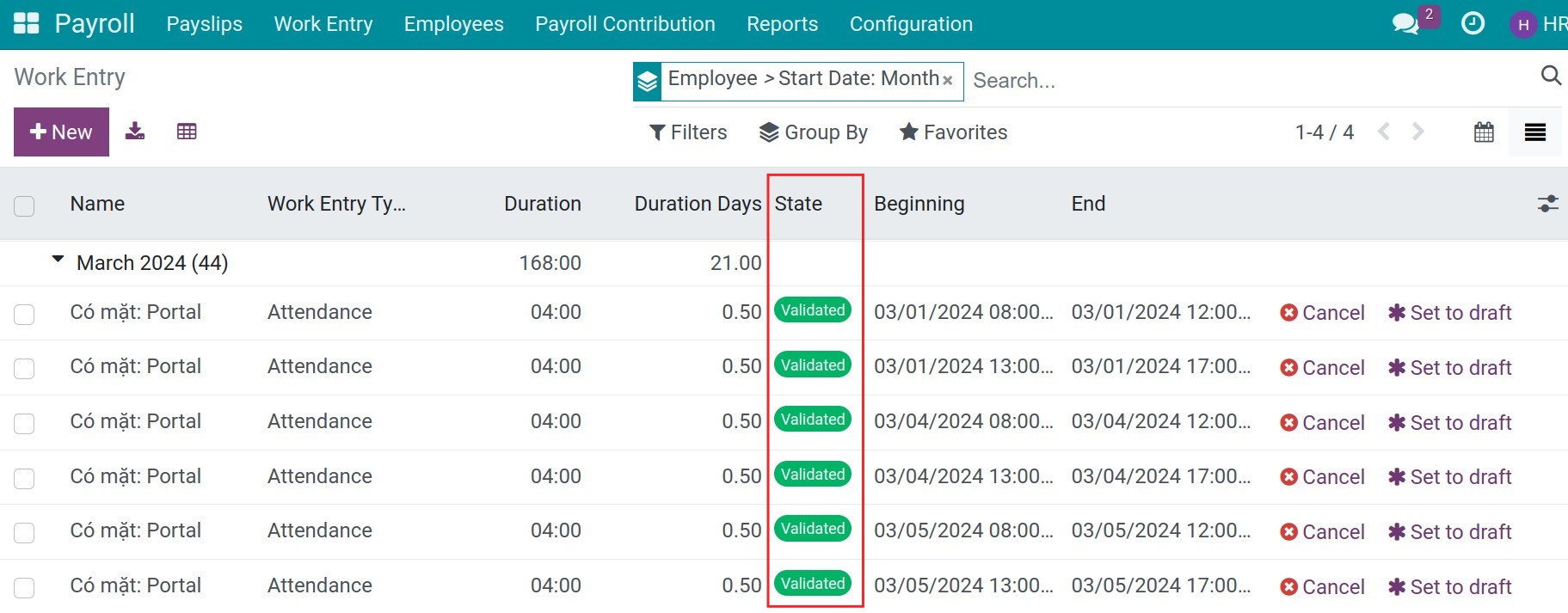The image size is (1568, 613).
Task: Cancel the 03/01/2024 08:00 work entry
Action: coord(1322,313)
